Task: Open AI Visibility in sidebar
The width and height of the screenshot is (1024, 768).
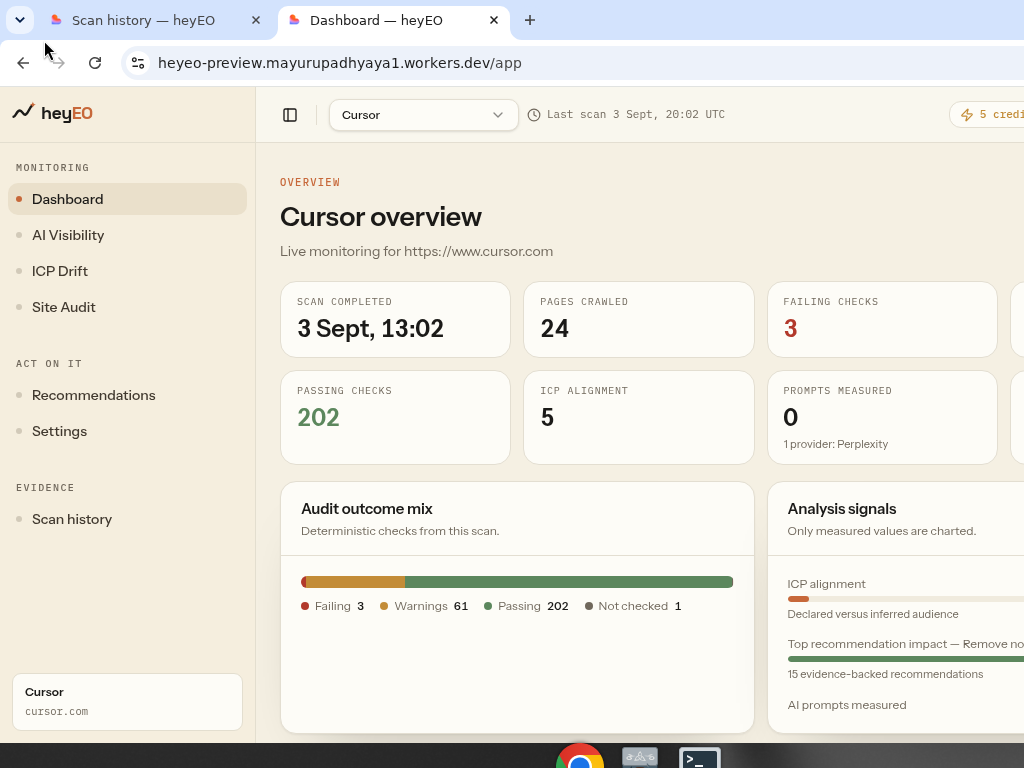Action: (x=127, y=235)
